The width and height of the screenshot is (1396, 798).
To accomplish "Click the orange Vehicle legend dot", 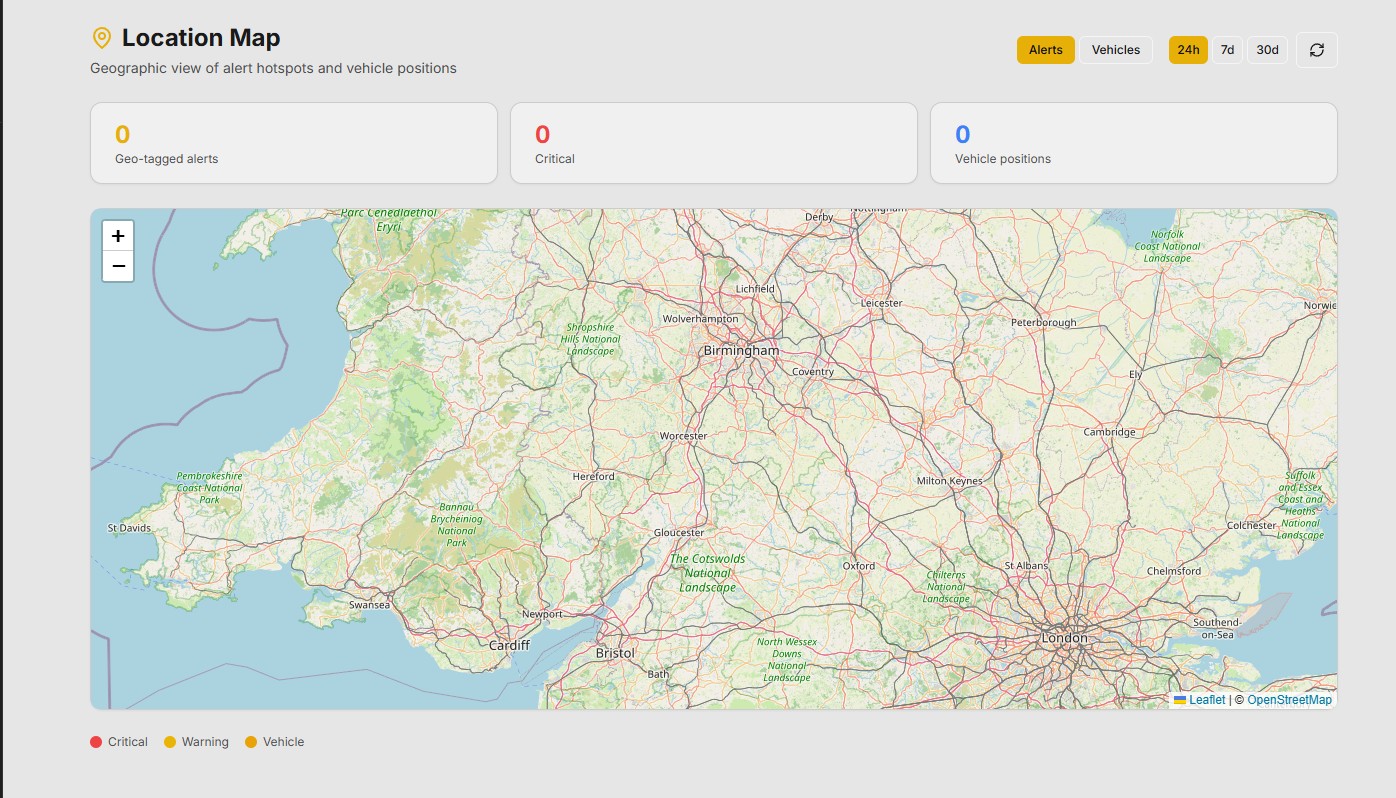I will point(251,742).
